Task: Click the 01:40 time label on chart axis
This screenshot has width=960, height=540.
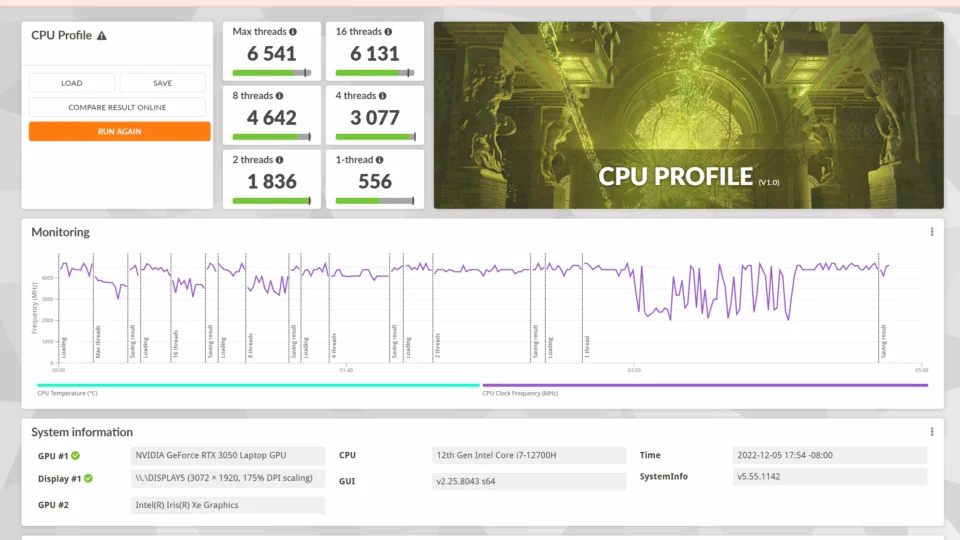Action: (347, 370)
